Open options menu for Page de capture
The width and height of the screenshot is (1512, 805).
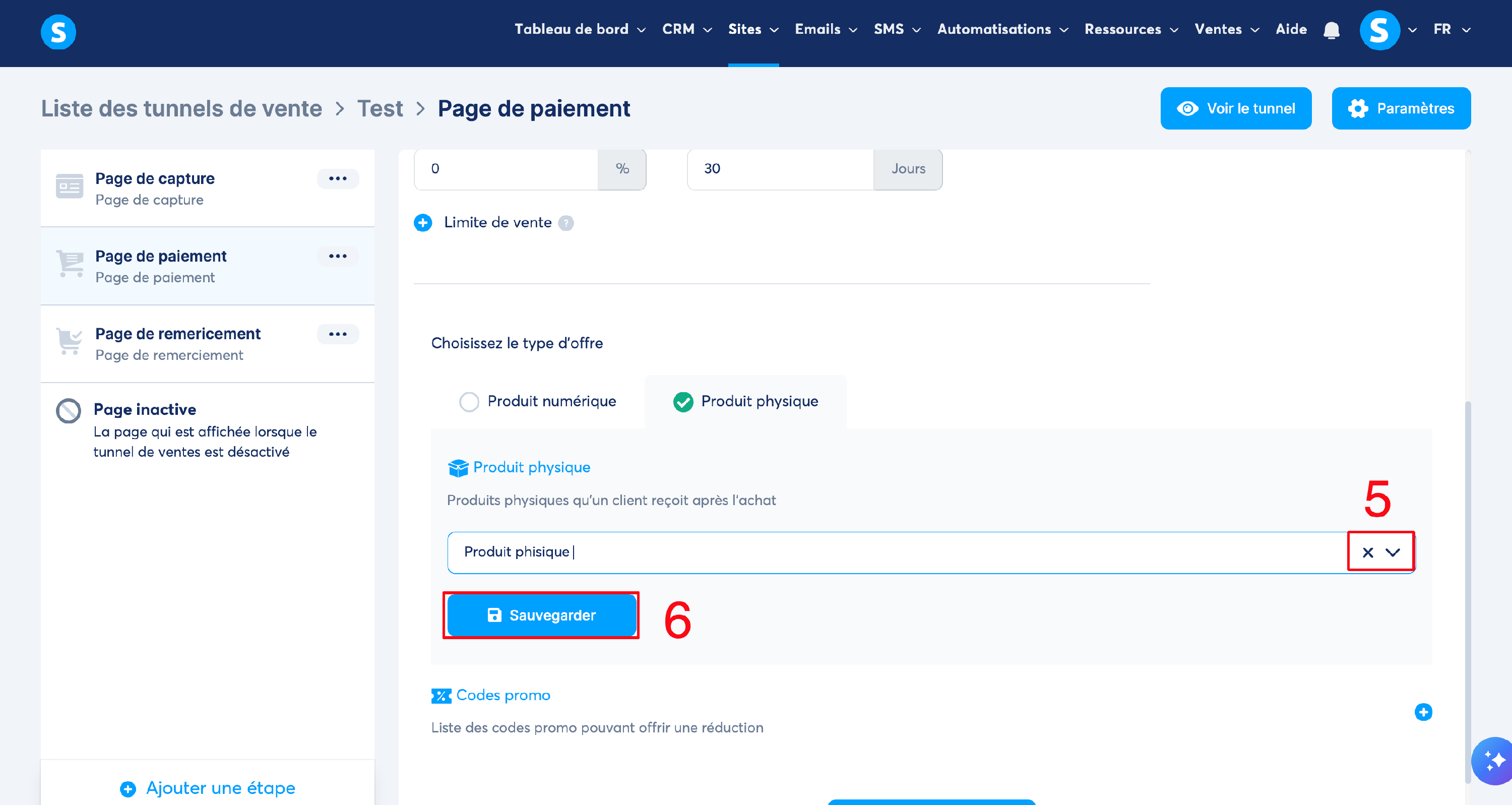[x=338, y=178]
